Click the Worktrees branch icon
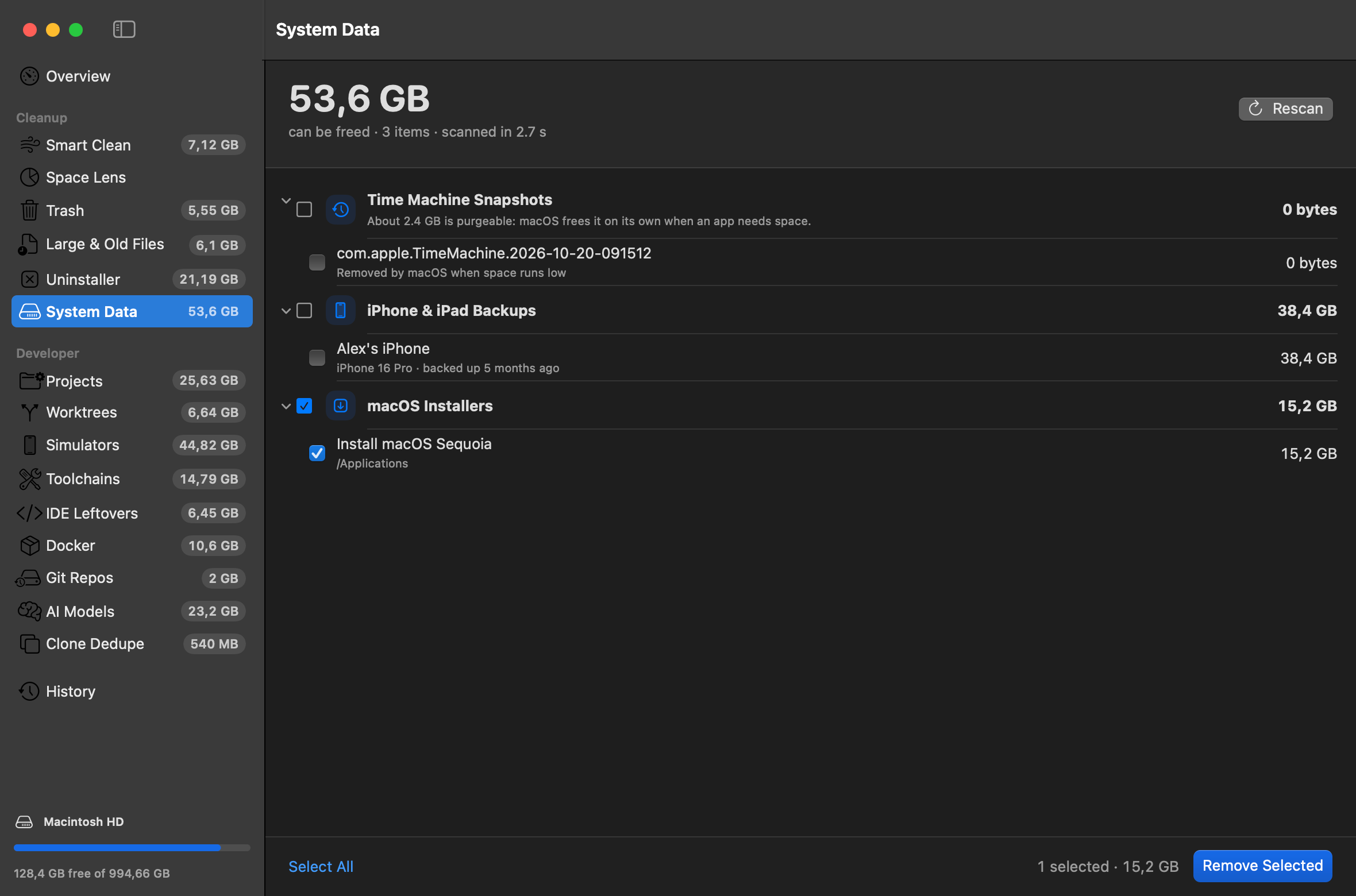The height and width of the screenshot is (896, 1356). [29, 412]
